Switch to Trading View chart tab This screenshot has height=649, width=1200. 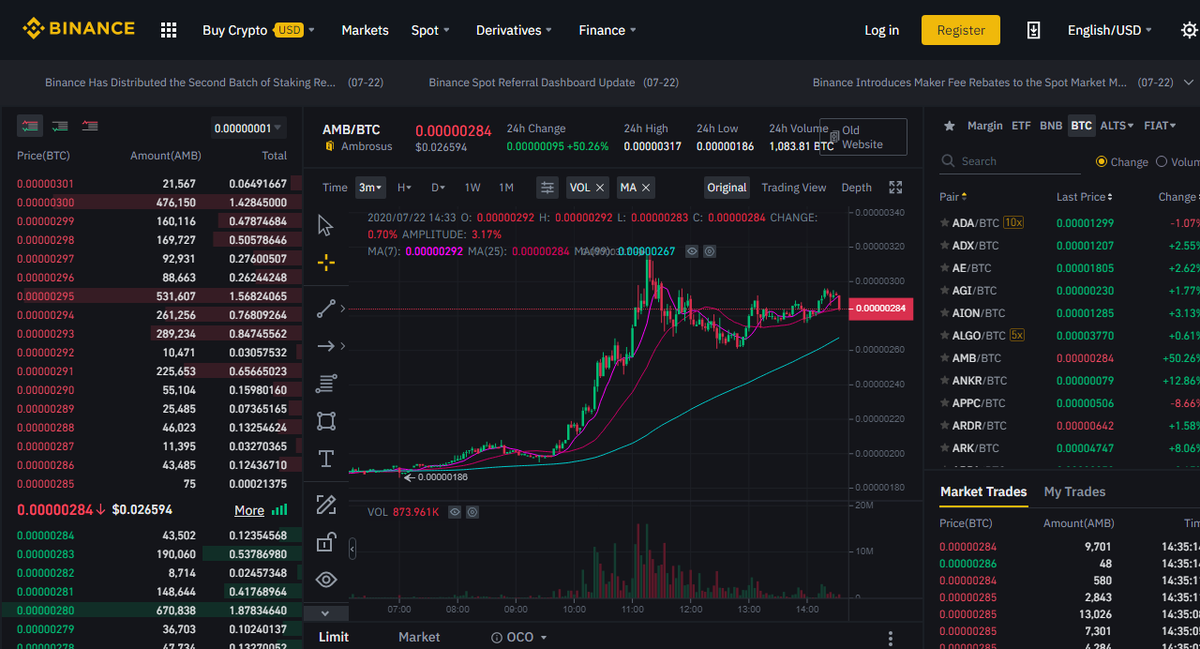[794, 187]
